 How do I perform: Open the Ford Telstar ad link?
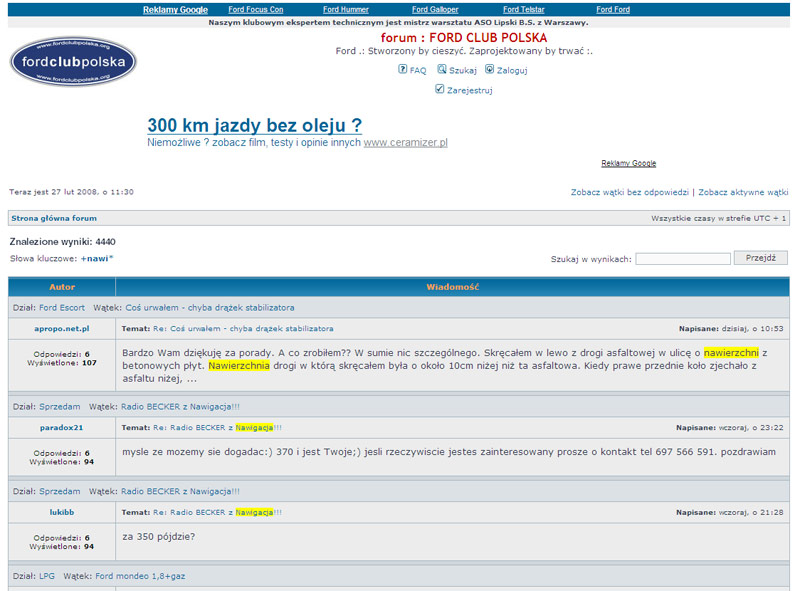pos(526,9)
